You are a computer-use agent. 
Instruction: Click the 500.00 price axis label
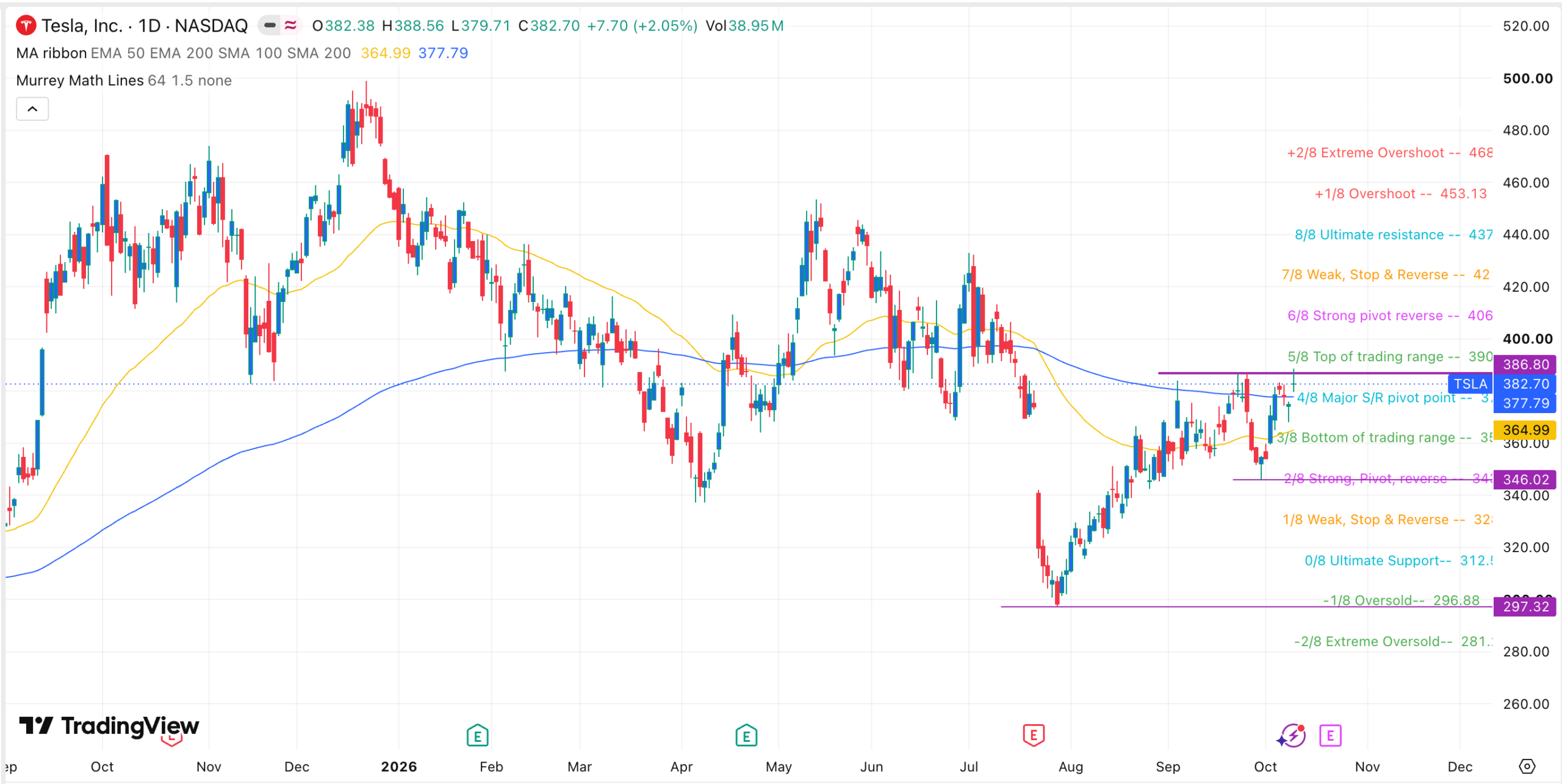tap(1528, 78)
